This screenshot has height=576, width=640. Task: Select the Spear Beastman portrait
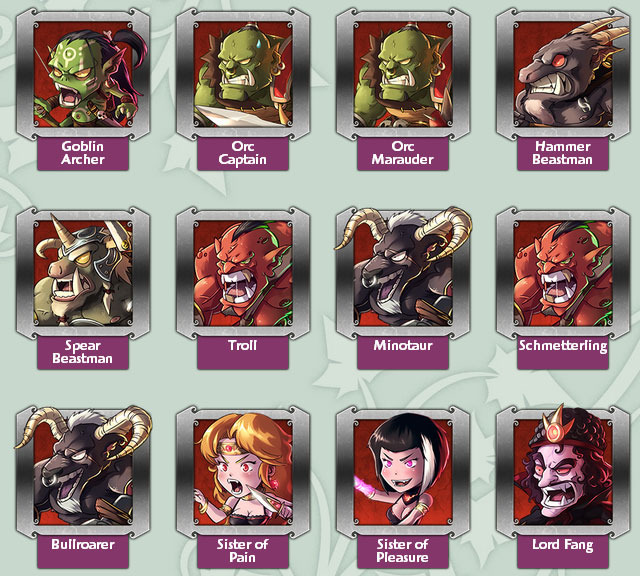tap(83, 273)
